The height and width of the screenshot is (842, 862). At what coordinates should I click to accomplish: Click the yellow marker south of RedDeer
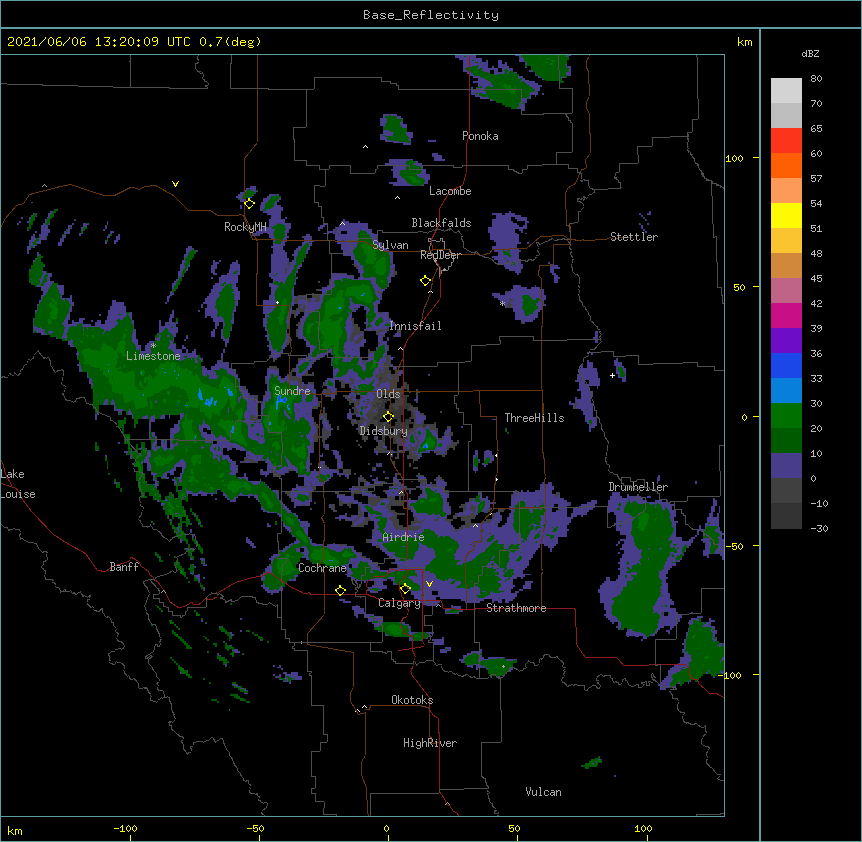point(425,281)
